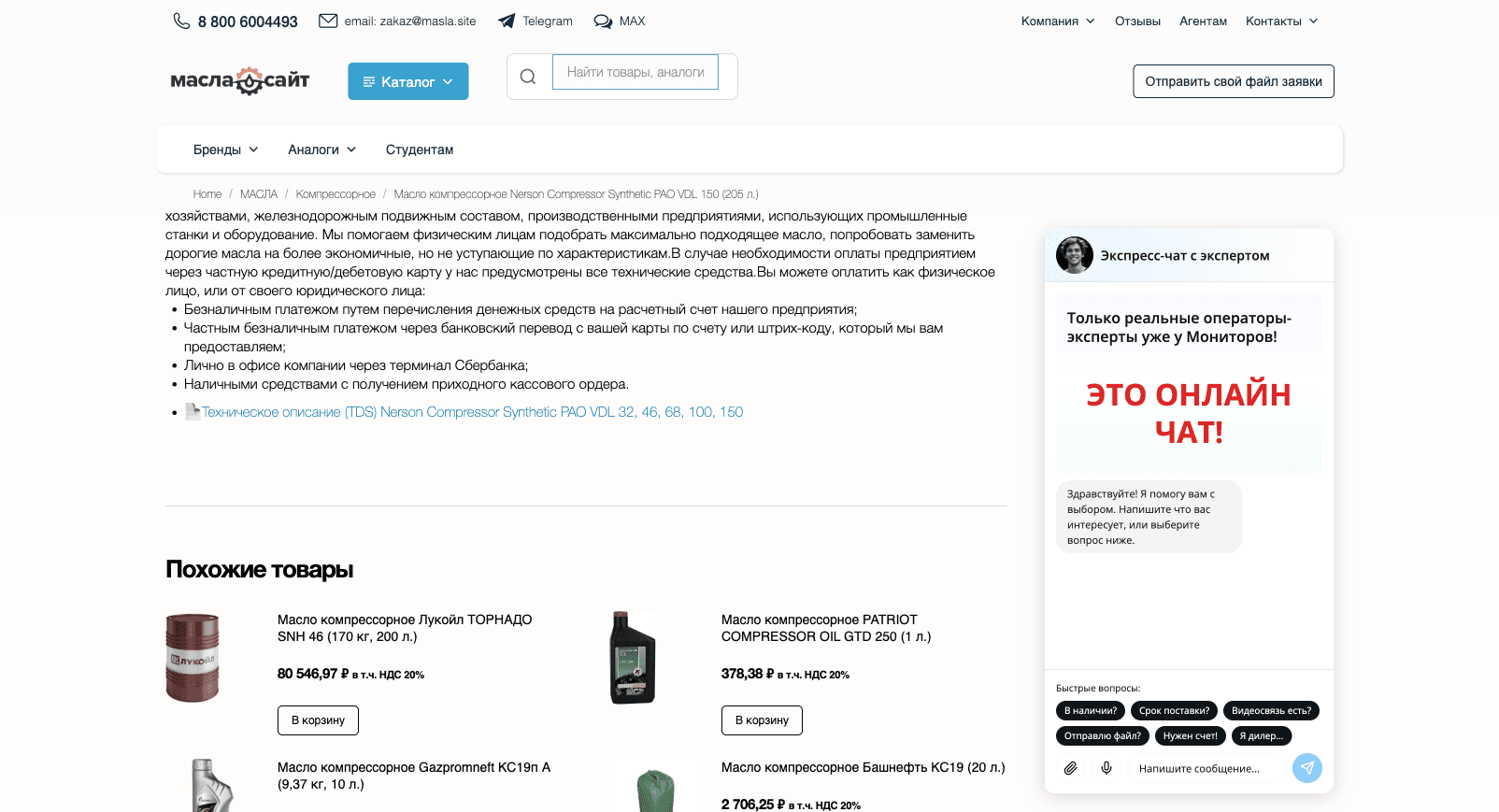Select the 'В наличии?' quick question
This screenshot has width=1499, height=812.
point(1091,711)
